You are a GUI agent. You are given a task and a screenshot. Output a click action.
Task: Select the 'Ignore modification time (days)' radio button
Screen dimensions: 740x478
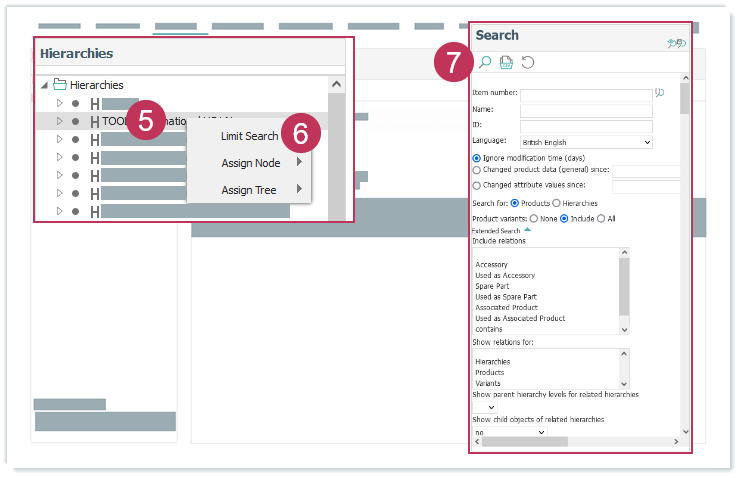[x=476, y=158]
